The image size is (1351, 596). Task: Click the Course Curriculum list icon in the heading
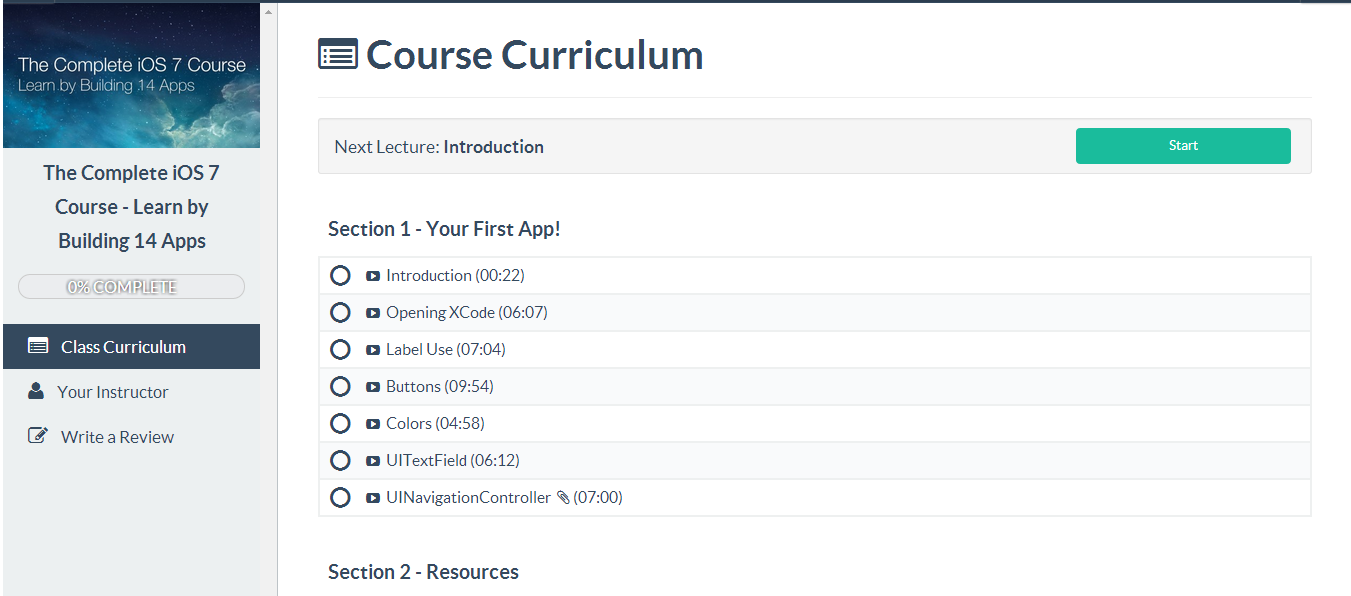pos(338,54)
